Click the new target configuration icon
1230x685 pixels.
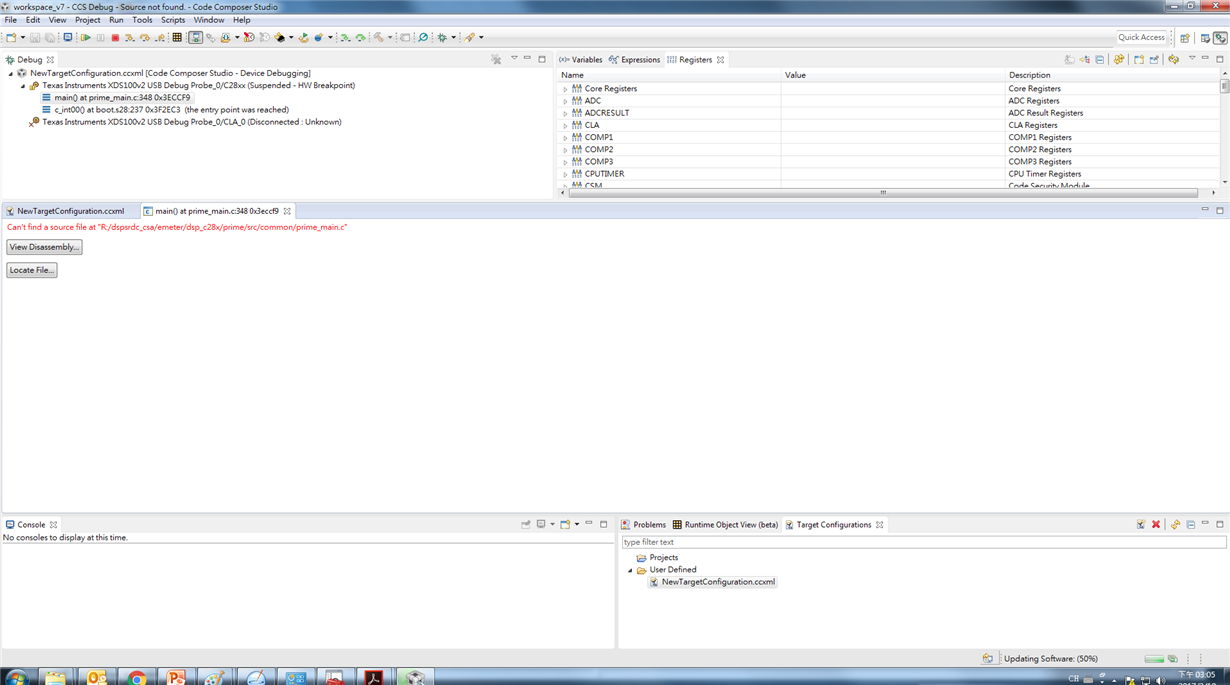pos(1140,524)
